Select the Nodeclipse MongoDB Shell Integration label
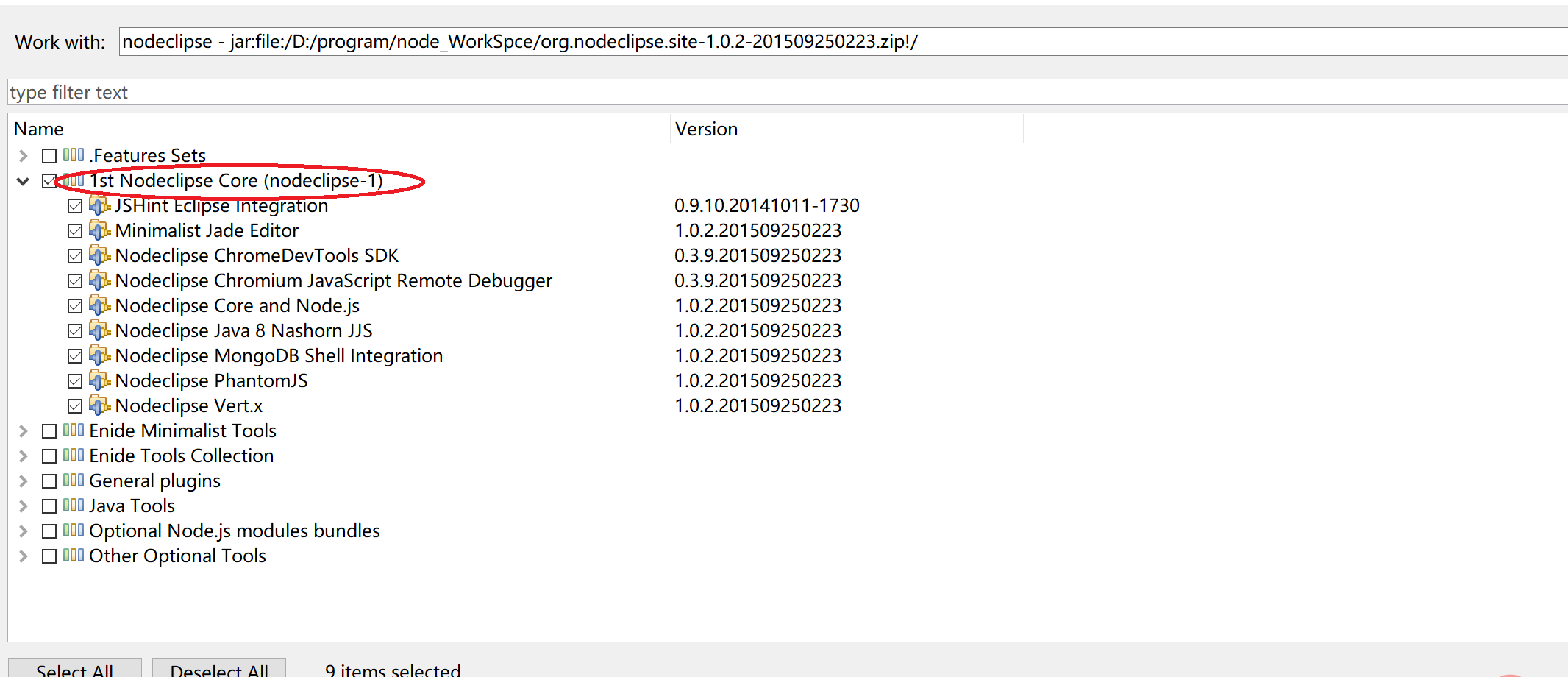This screenshot has height=677, width=1568. 279,355
